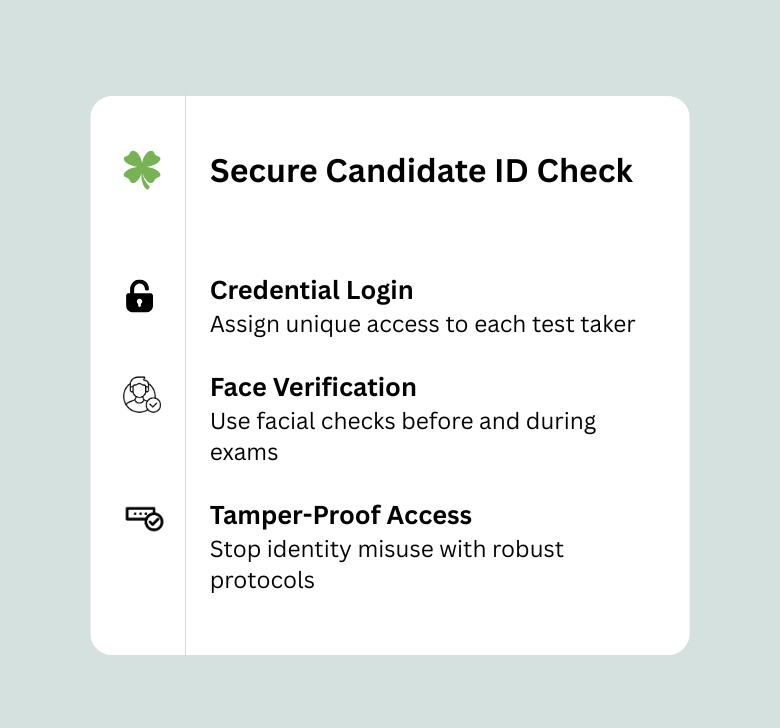The width and height of the screenshot is (780, 728).
Task: Click the word "exams" in the description
Action: pyautogui.click(x=244, y=452)
